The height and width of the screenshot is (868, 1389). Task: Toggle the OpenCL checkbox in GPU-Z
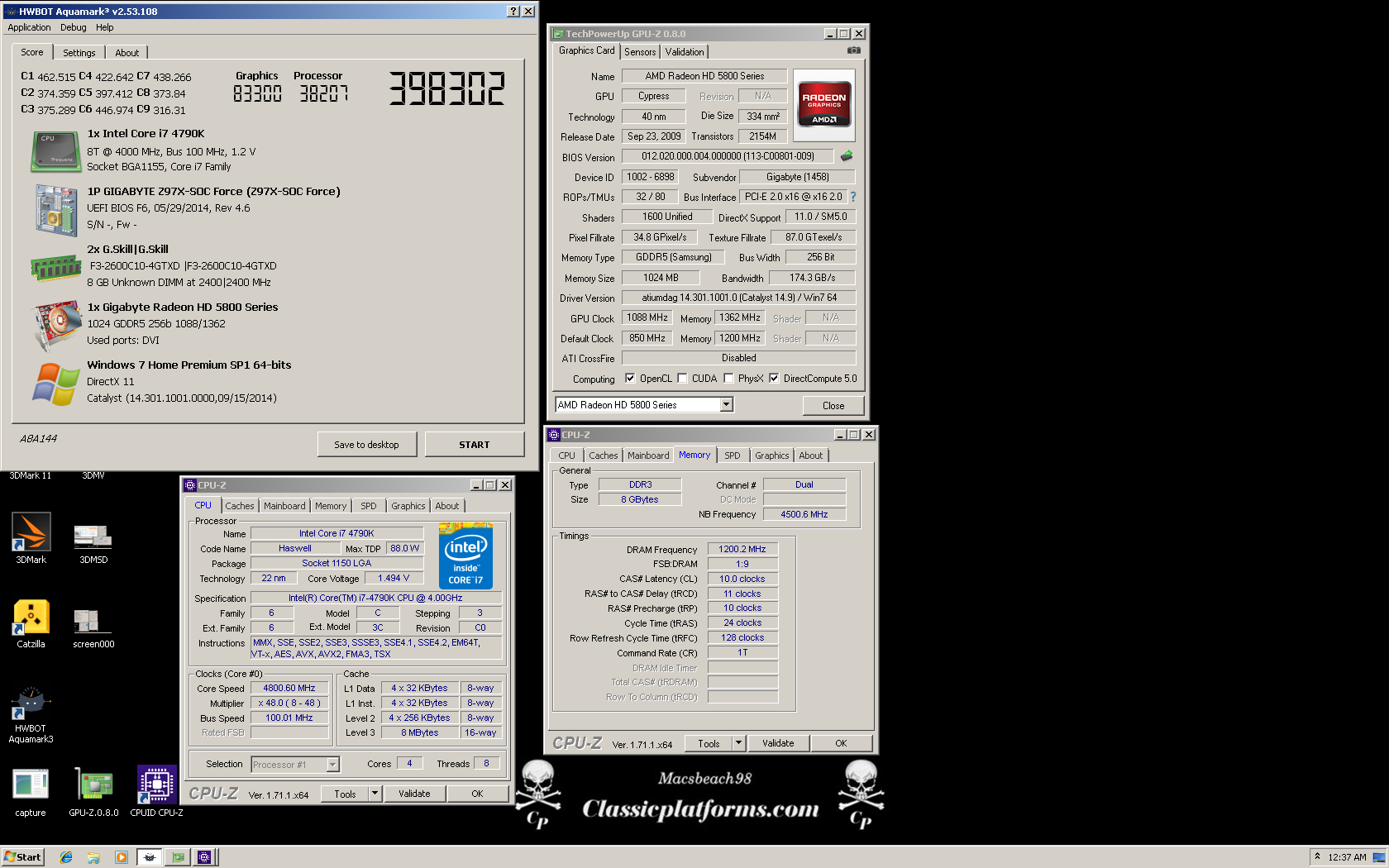[630, 379]
